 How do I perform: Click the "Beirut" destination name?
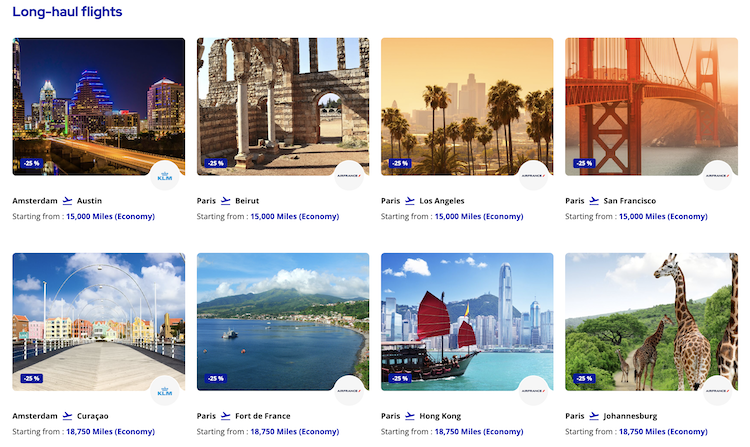pos(247,201)
